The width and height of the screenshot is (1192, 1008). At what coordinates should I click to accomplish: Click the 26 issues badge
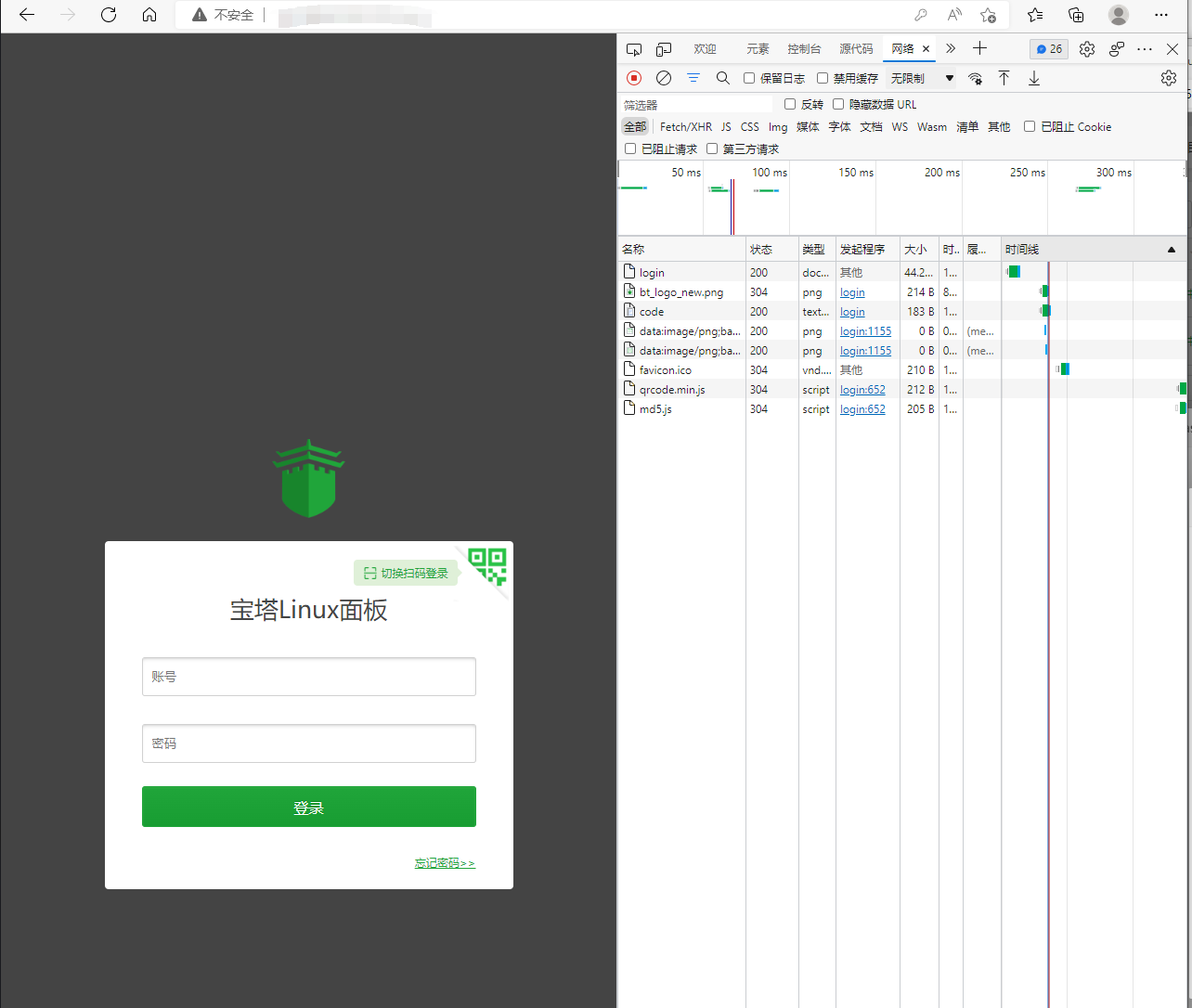pyautogui.click(x=1049, y=49)
